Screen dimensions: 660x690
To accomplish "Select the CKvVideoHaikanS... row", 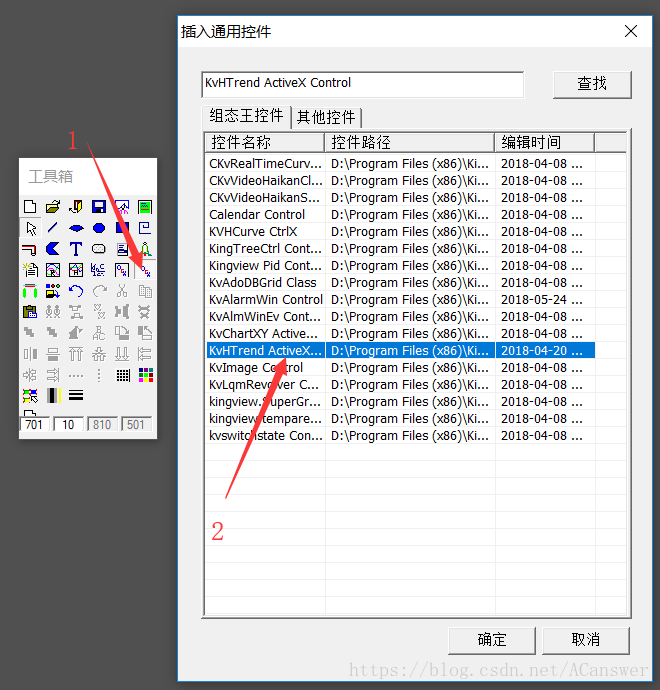I will [400, 198].
